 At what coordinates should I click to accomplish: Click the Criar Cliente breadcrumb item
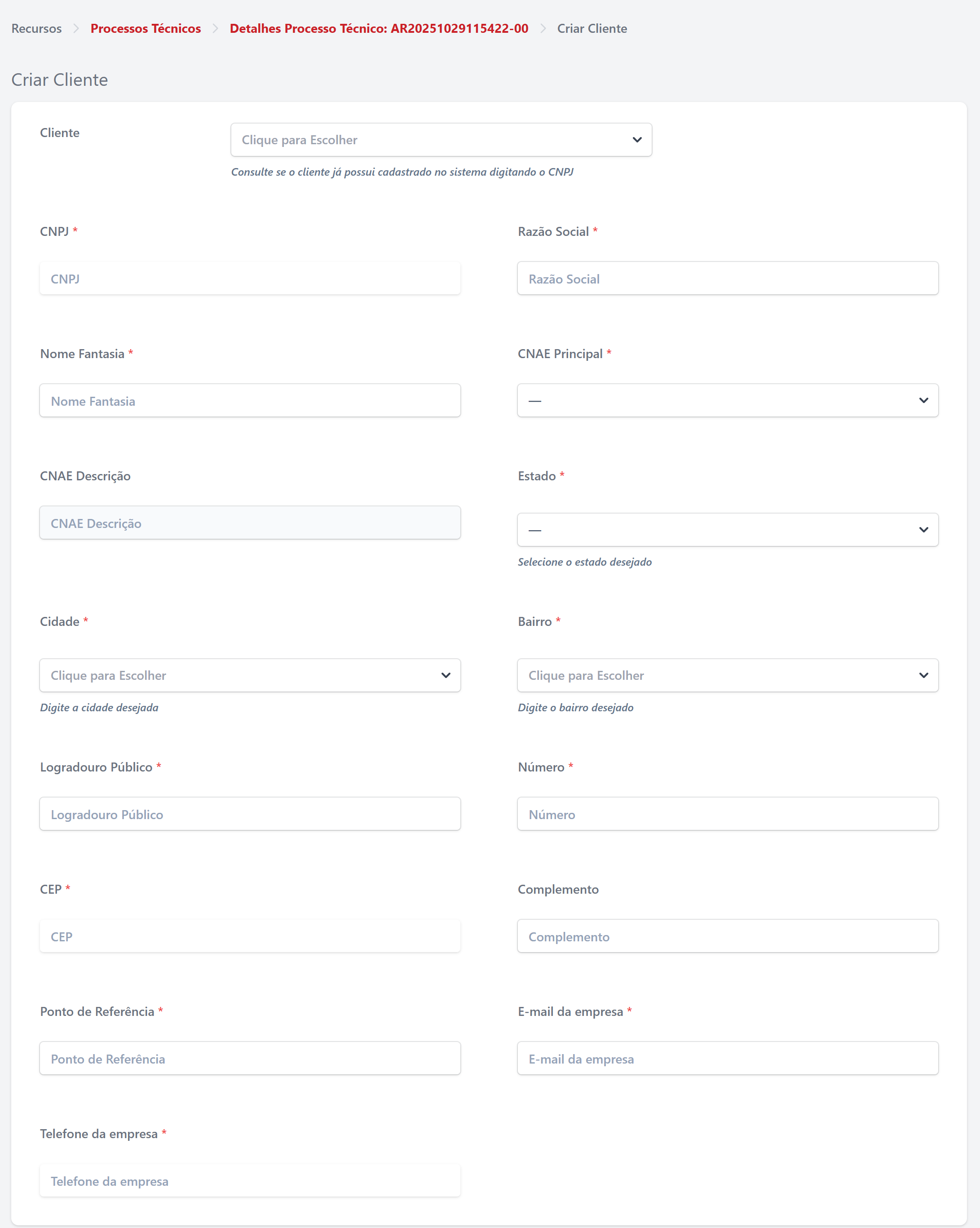tap(592, 28)
